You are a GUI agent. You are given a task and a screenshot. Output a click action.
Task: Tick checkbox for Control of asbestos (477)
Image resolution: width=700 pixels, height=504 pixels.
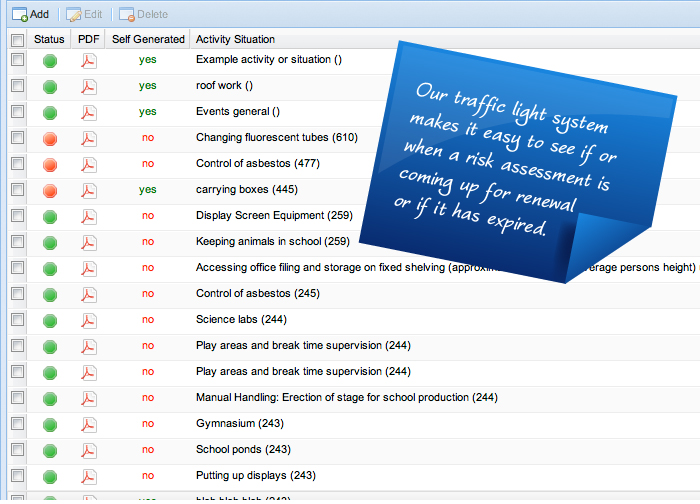[17, 163]
